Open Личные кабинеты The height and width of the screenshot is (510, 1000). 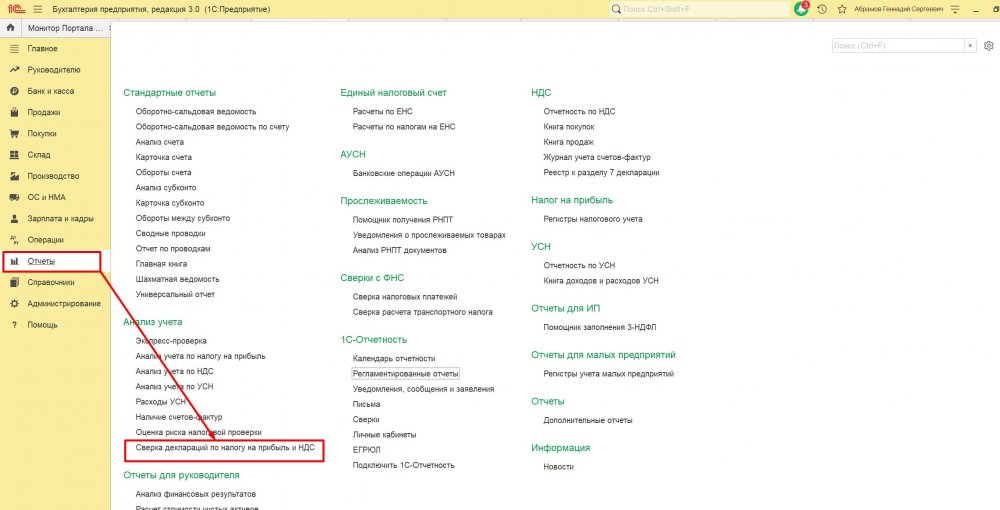coord(385,434)
